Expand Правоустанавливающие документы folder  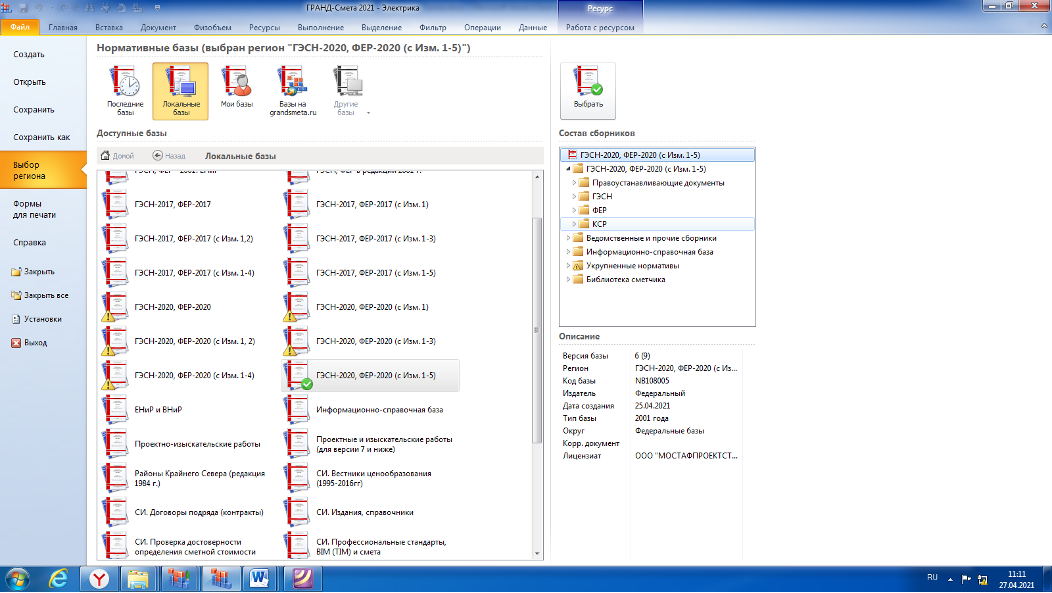click(x=574, y=182)
